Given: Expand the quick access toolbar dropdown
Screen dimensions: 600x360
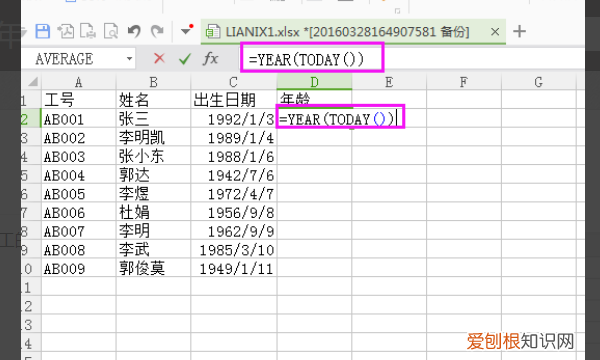Looking at the screenshot, I should (187, 30).
